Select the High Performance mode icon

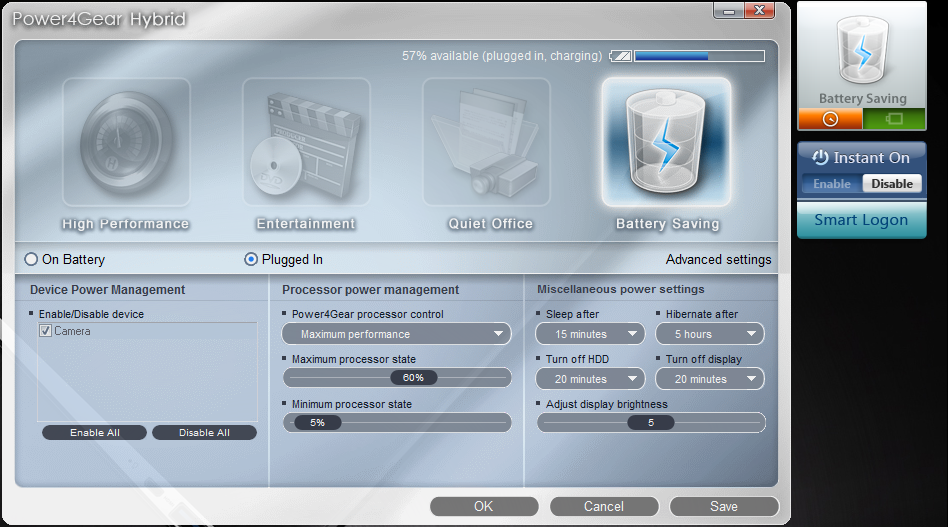(x=126, y=142)
